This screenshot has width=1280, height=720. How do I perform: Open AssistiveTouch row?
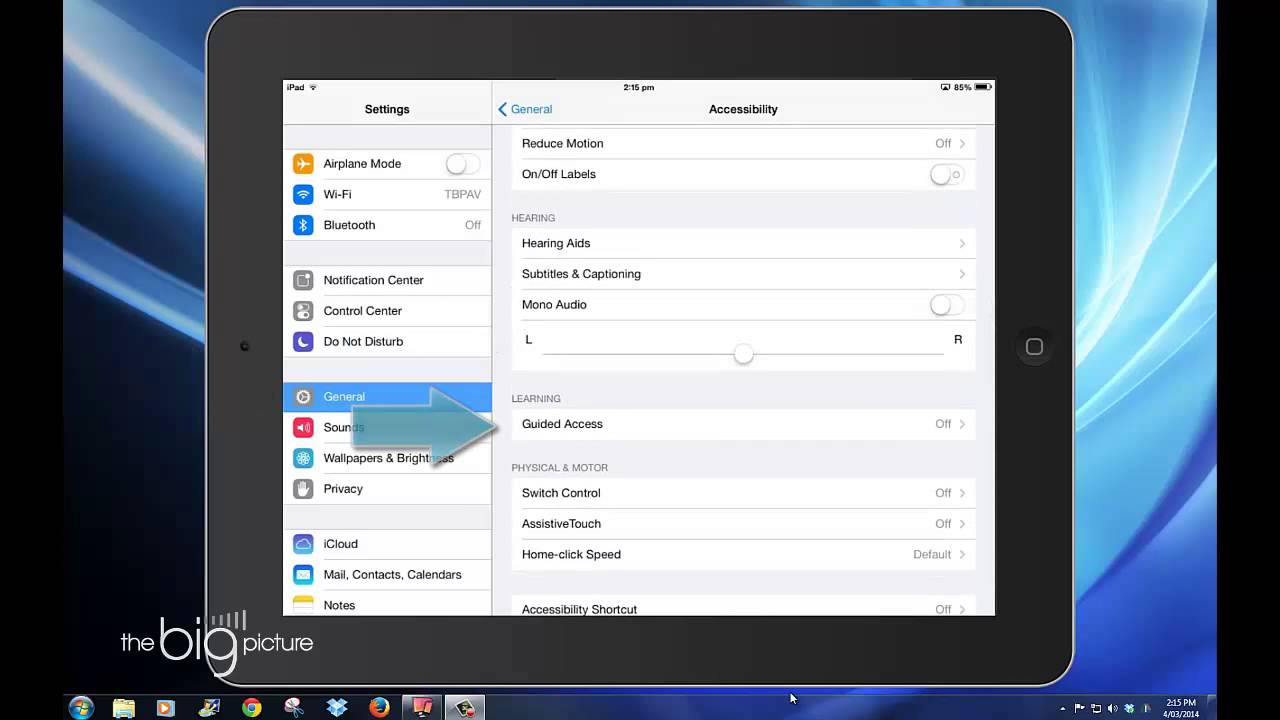tap(743, 524)
